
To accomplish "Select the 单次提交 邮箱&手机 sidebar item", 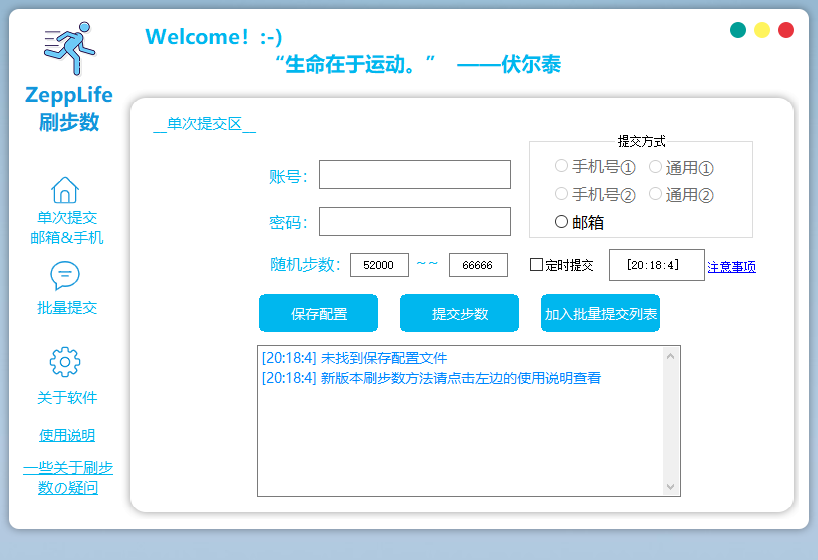I will (x=67, y=228).
